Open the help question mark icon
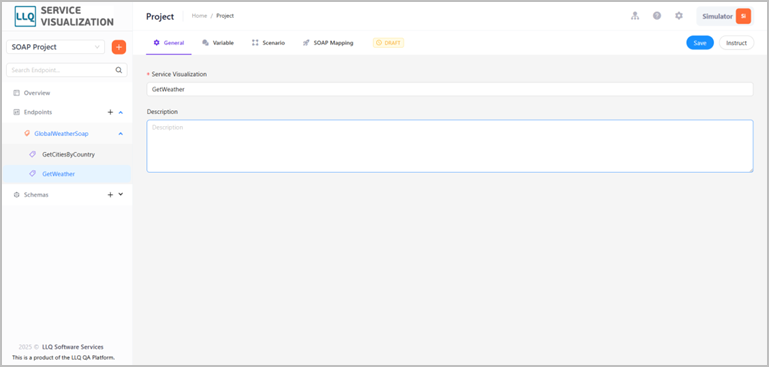 point(657,16)
